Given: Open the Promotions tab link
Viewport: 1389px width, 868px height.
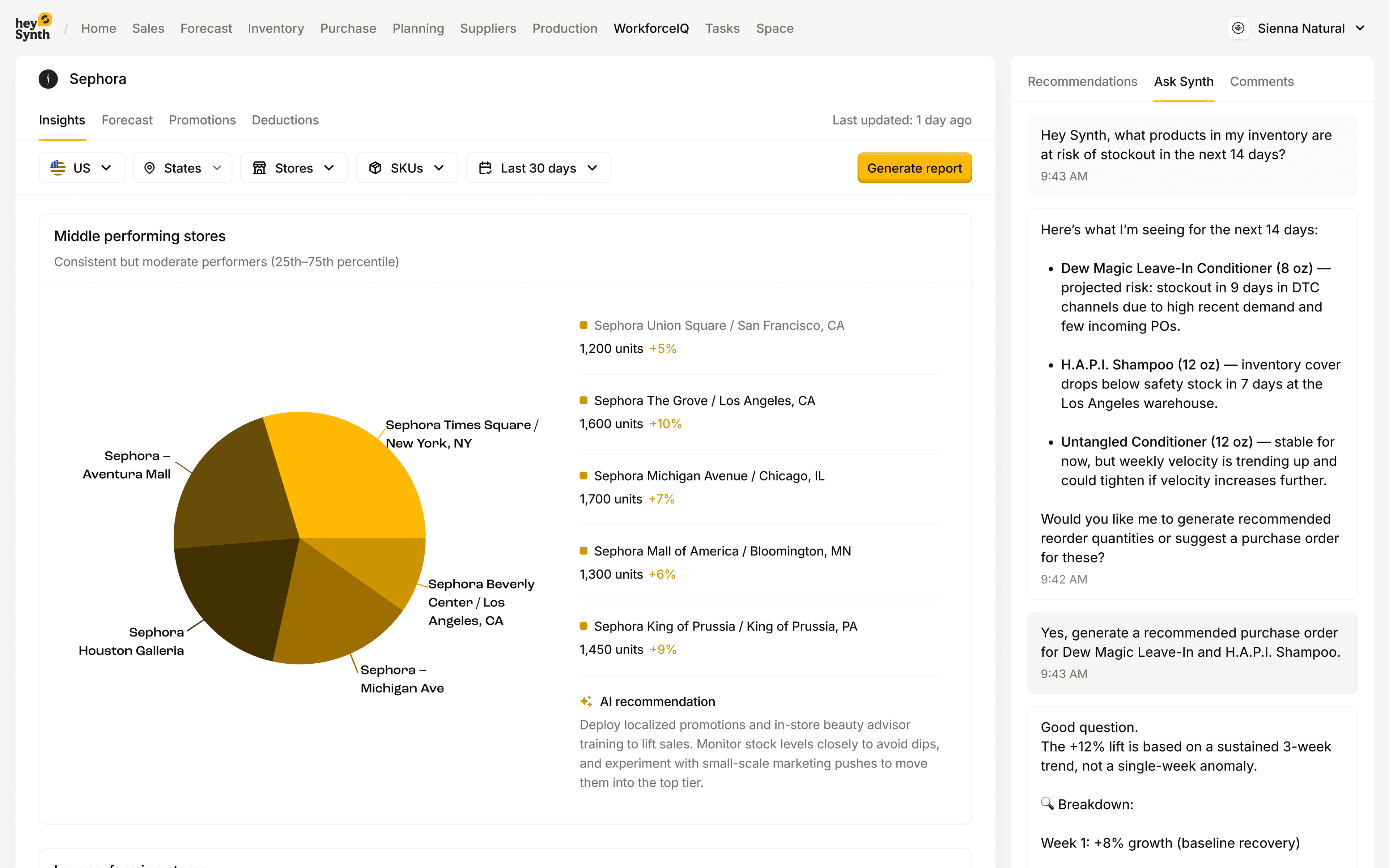Looking at the screenshot, I should pyautogui.click(x=202, y=120).
